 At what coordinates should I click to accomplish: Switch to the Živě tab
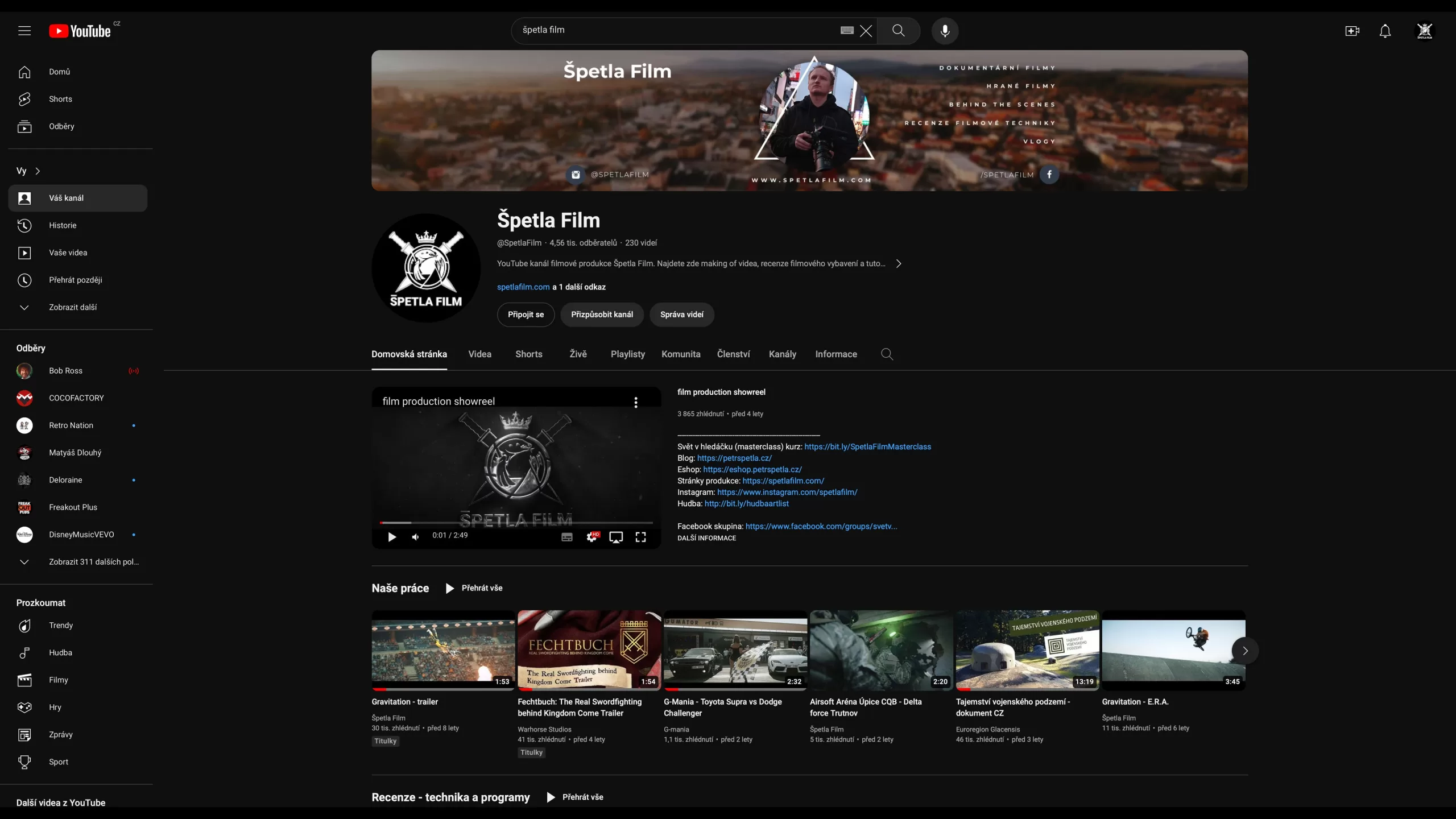click(x=578, y=354)
